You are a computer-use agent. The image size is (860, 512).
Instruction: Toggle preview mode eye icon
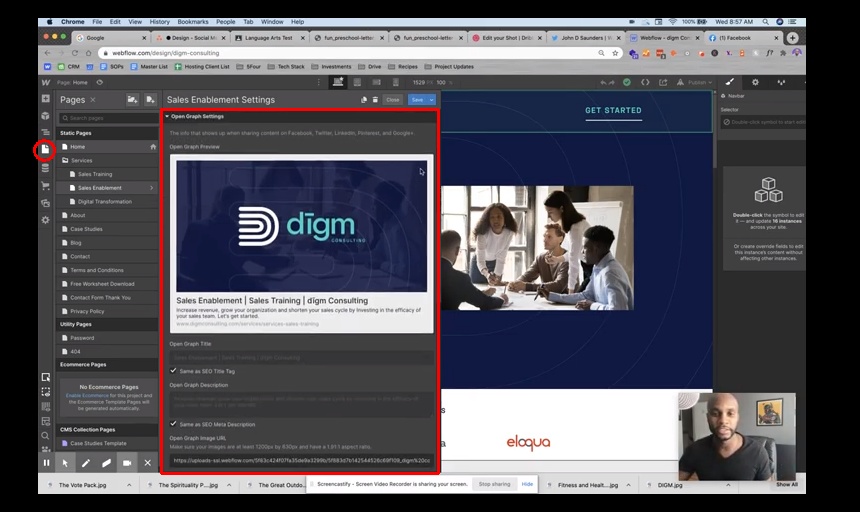(99, 82)
